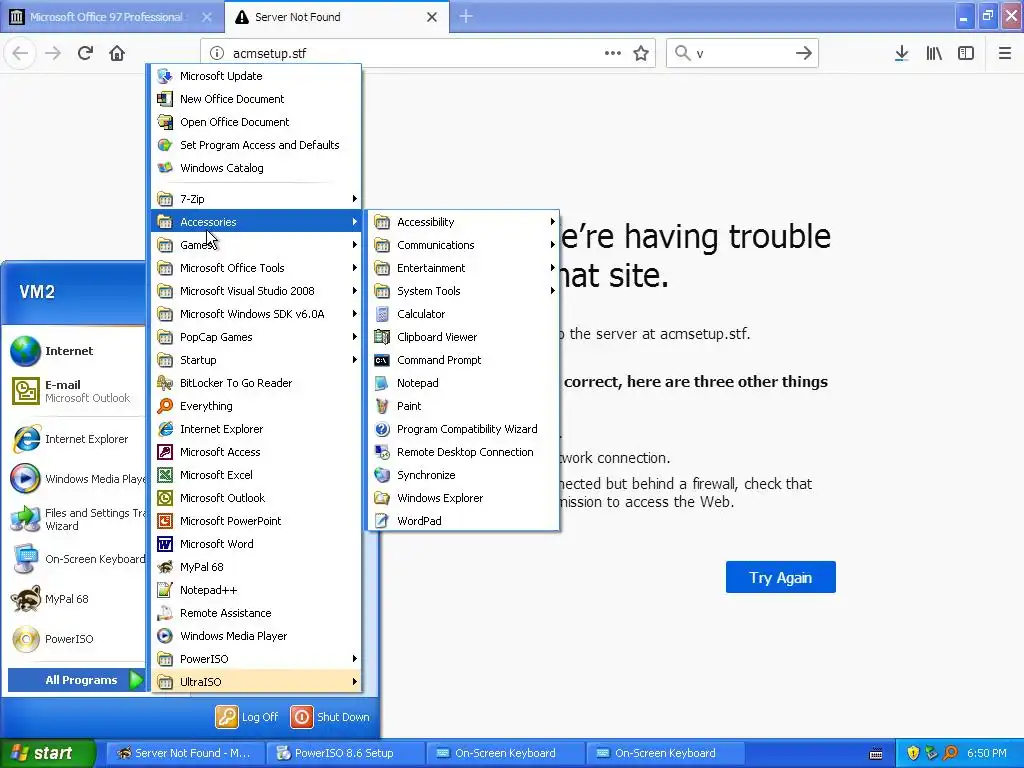
Task: Launch WordPad
Action: (x=463, y=521)
